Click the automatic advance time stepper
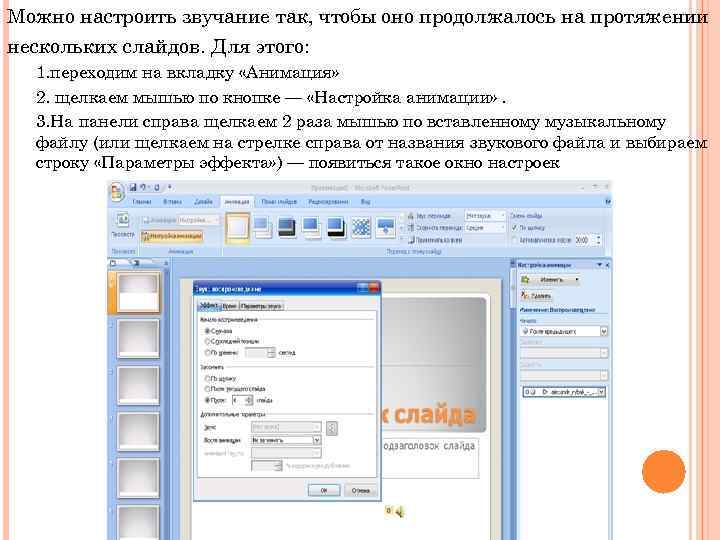Screen dimensions: 720x540 598,240
